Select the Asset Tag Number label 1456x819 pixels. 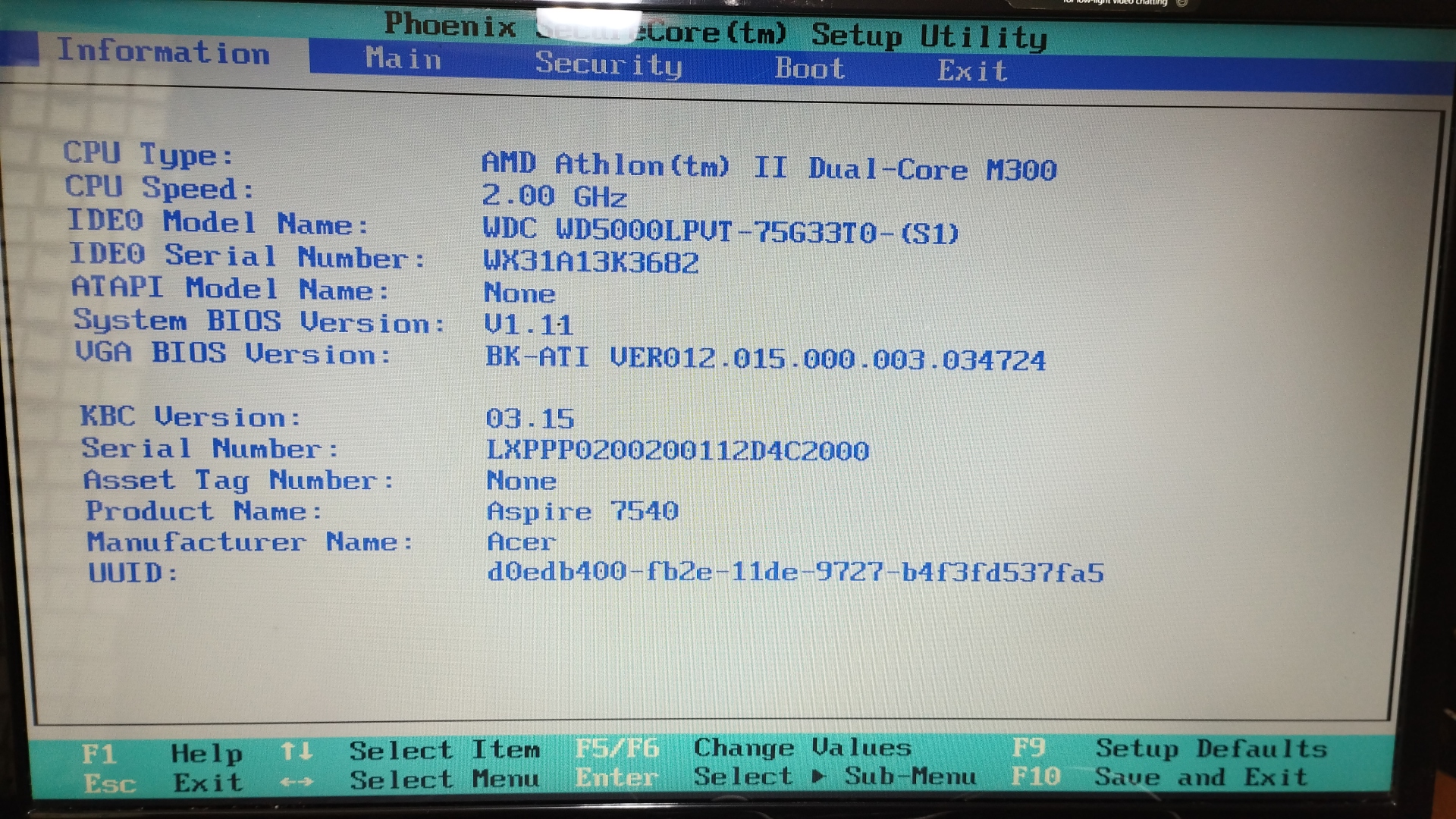coord(239,480)
